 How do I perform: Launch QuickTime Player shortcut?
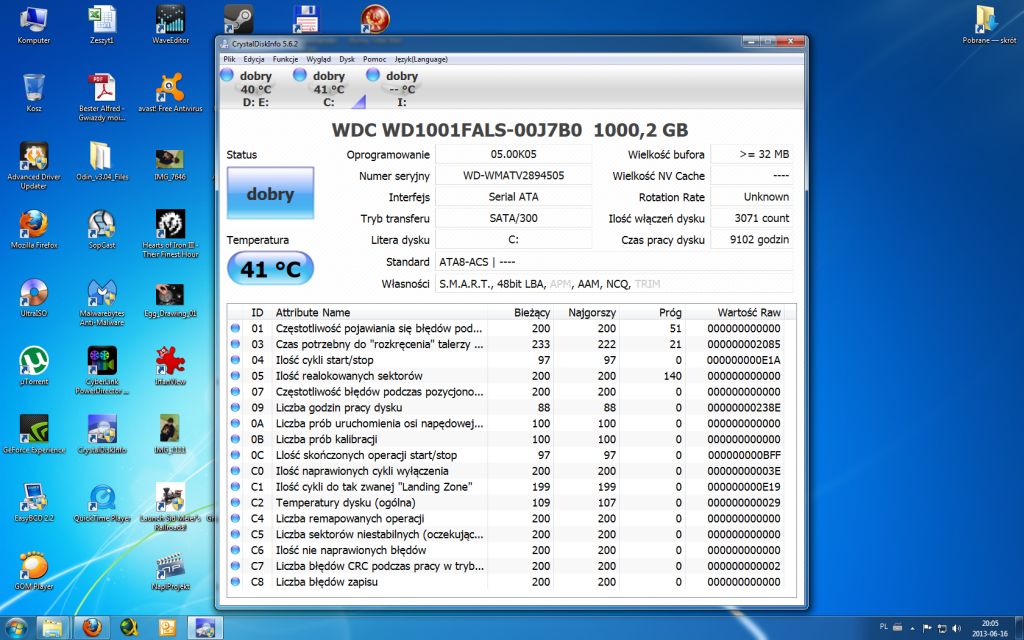(102, 503)
